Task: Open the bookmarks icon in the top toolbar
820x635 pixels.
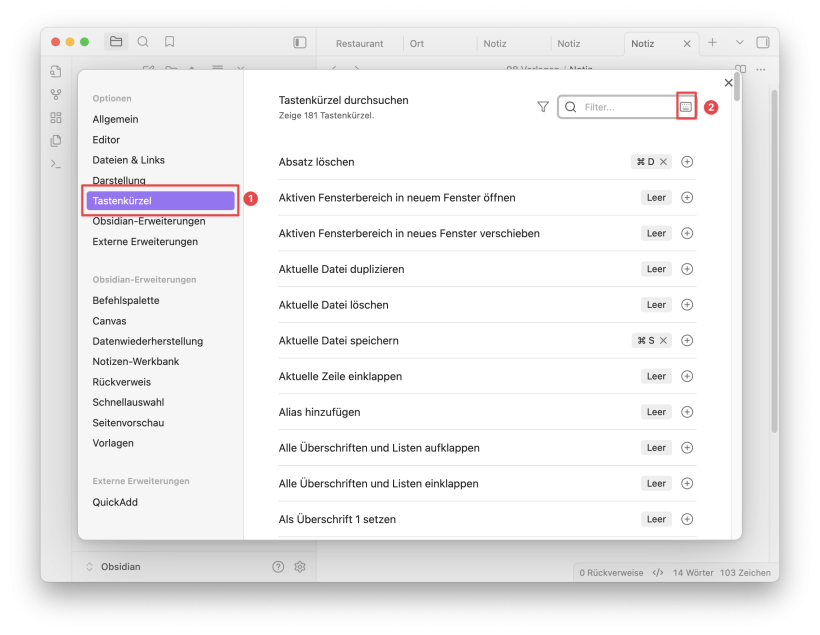Action: coord(170,42)
